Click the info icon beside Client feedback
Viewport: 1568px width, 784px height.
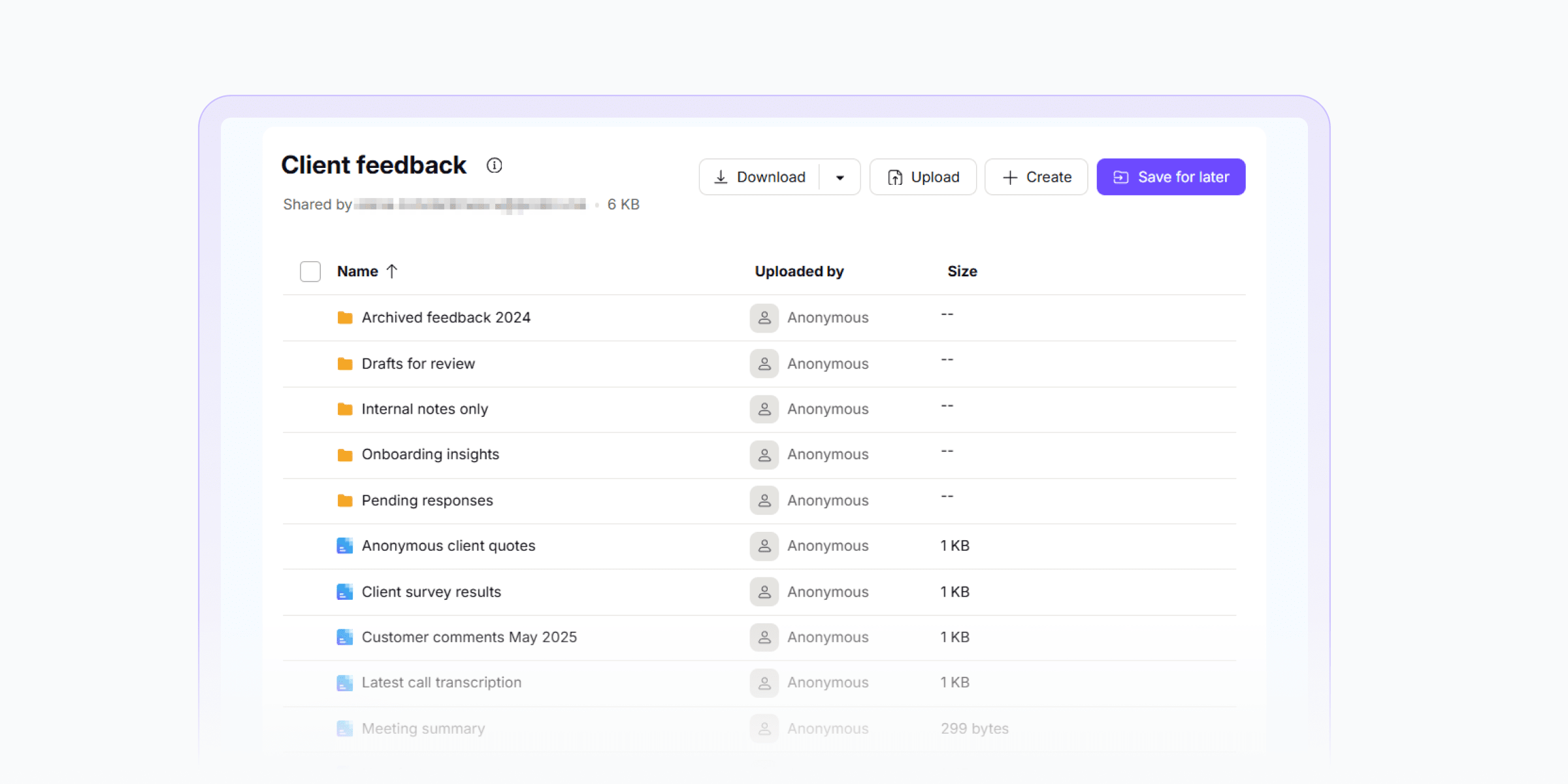pos(494,165)
